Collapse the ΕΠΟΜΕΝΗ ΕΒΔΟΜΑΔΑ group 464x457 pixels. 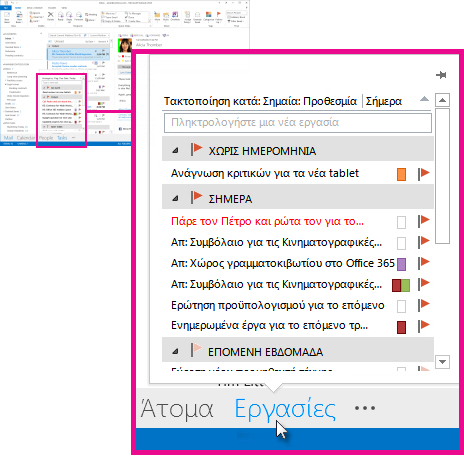pyautogui.click(x=175, y=351)
